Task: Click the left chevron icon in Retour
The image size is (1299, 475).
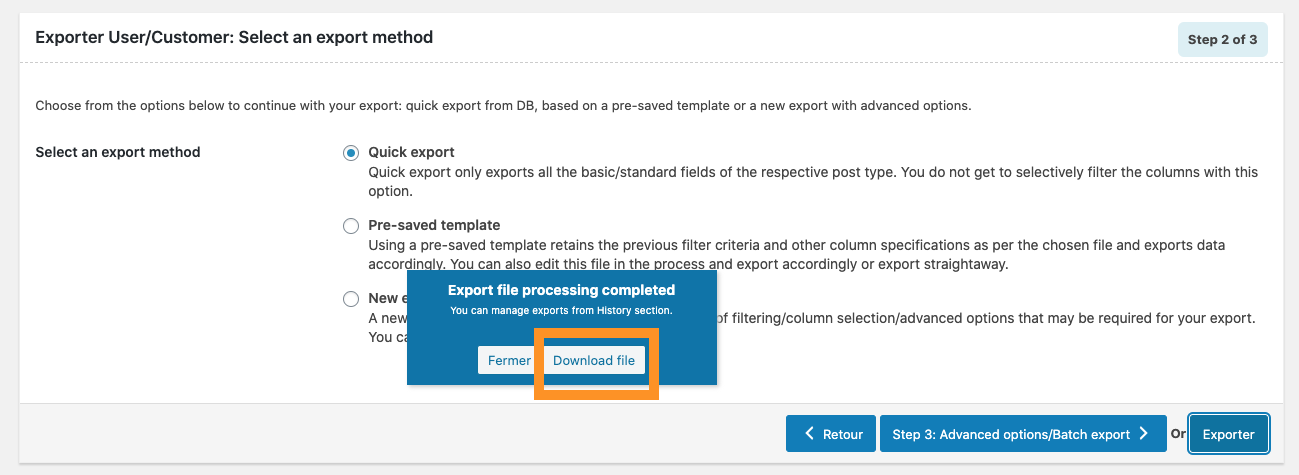Action: point(809,434)
